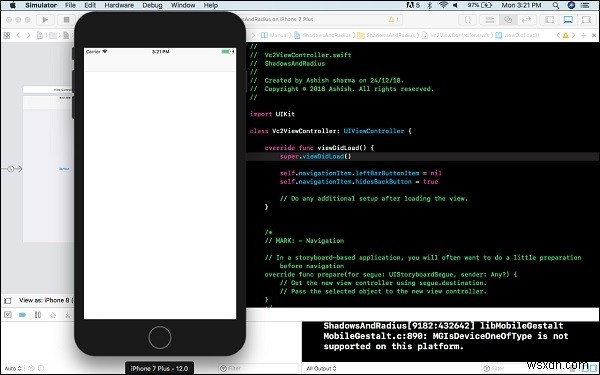Open the Debug menu
The image size is (600, 375).
pyautogui.click(x=152, y=5)
